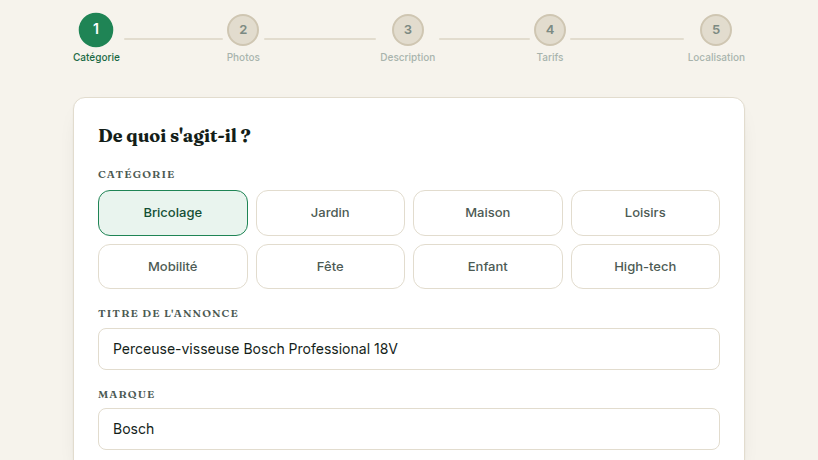Jump to step 2 Photos
818x460 pixels.
243,30
